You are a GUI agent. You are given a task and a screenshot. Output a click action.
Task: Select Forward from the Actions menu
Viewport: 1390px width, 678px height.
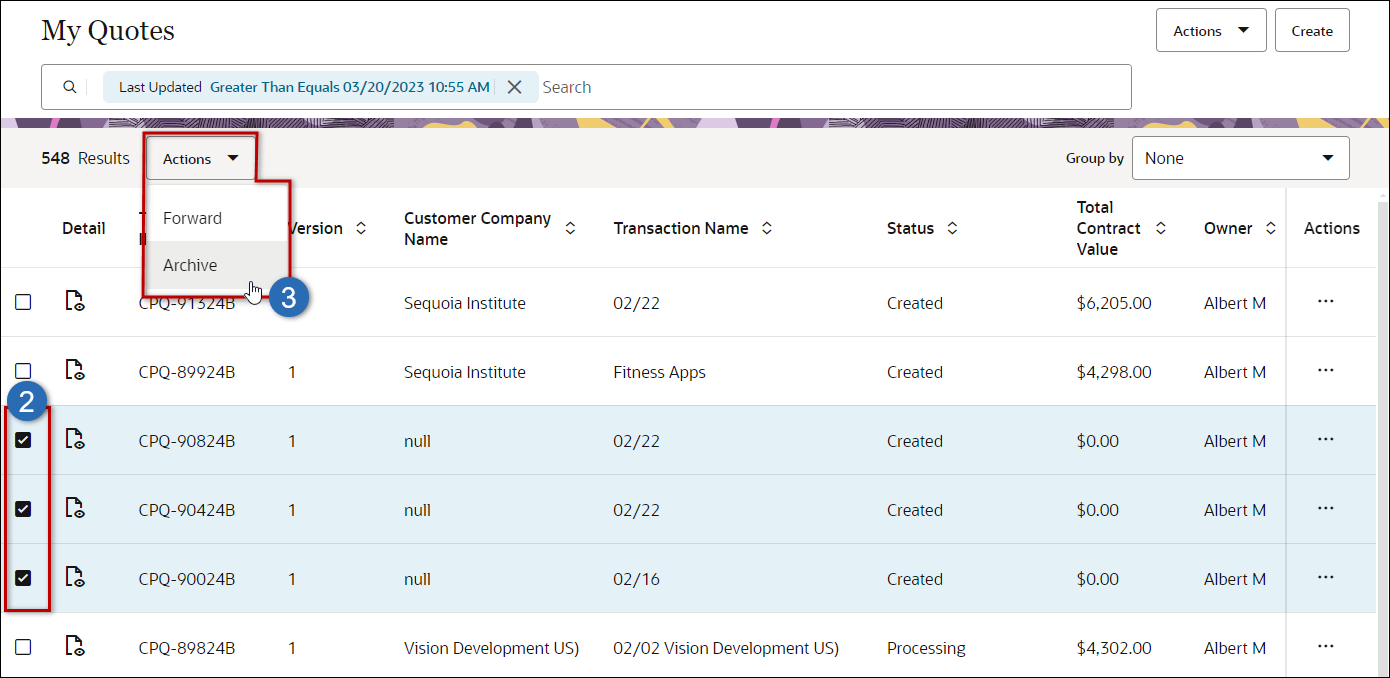pyautogui.click(x=192, y=217)
